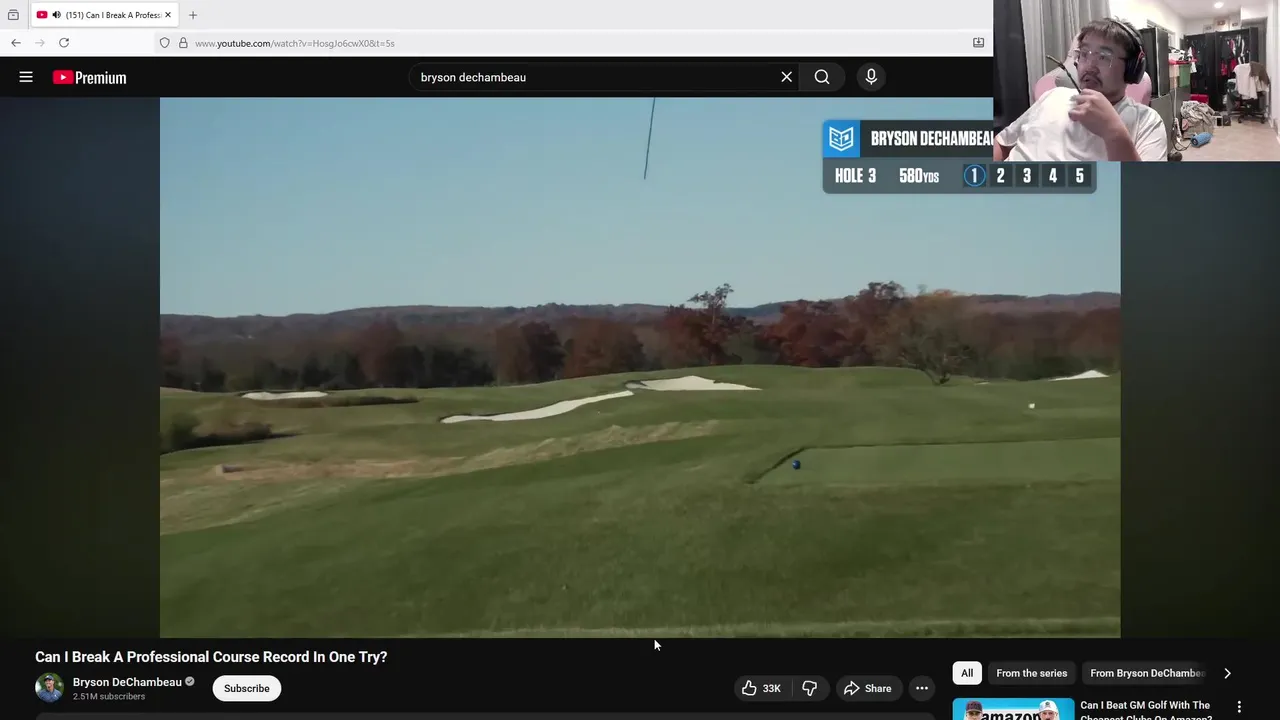The width and height of the screenshot is (1280, 720).
Task: Click the address bar URL
Action: 295,43
